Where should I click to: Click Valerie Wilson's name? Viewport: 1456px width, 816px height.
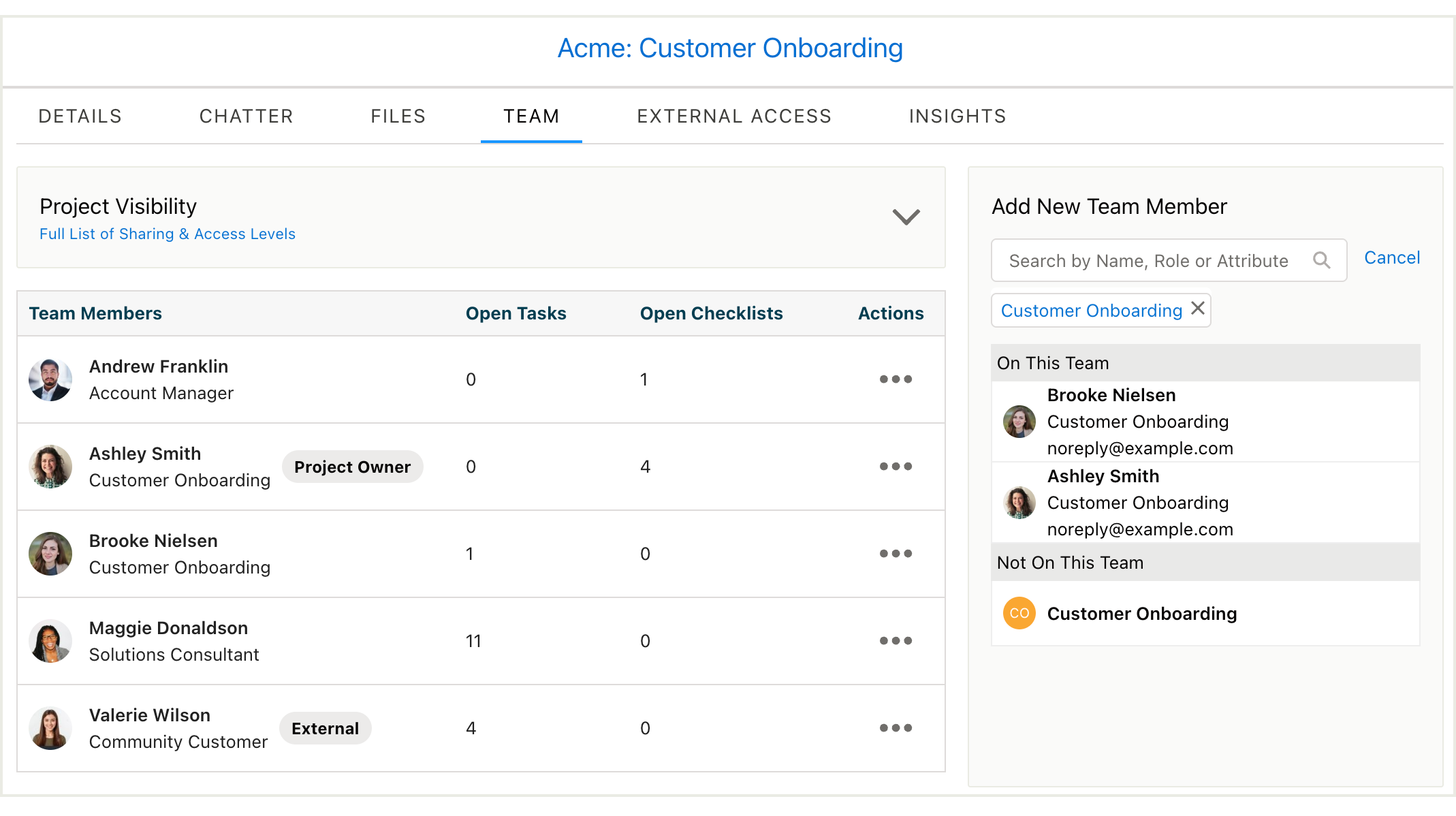pos(150,715)
